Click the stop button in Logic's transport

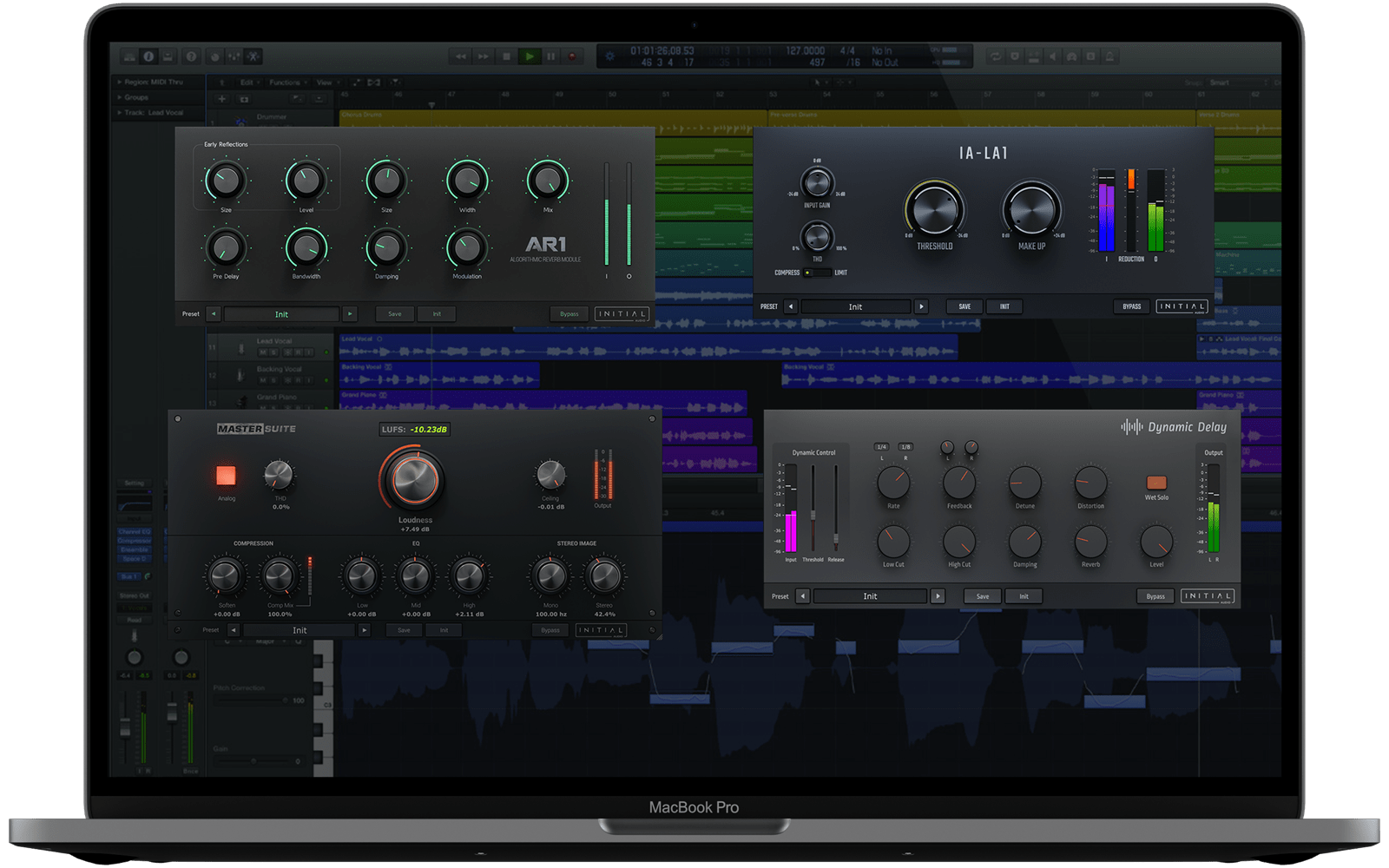(507, 56)
